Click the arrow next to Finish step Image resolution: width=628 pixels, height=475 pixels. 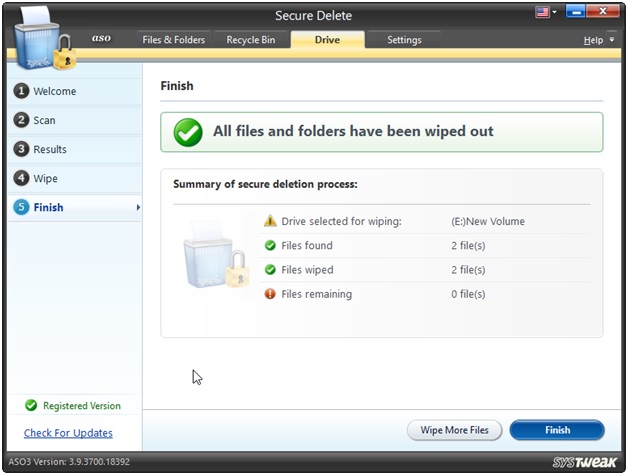coord(137,208)
